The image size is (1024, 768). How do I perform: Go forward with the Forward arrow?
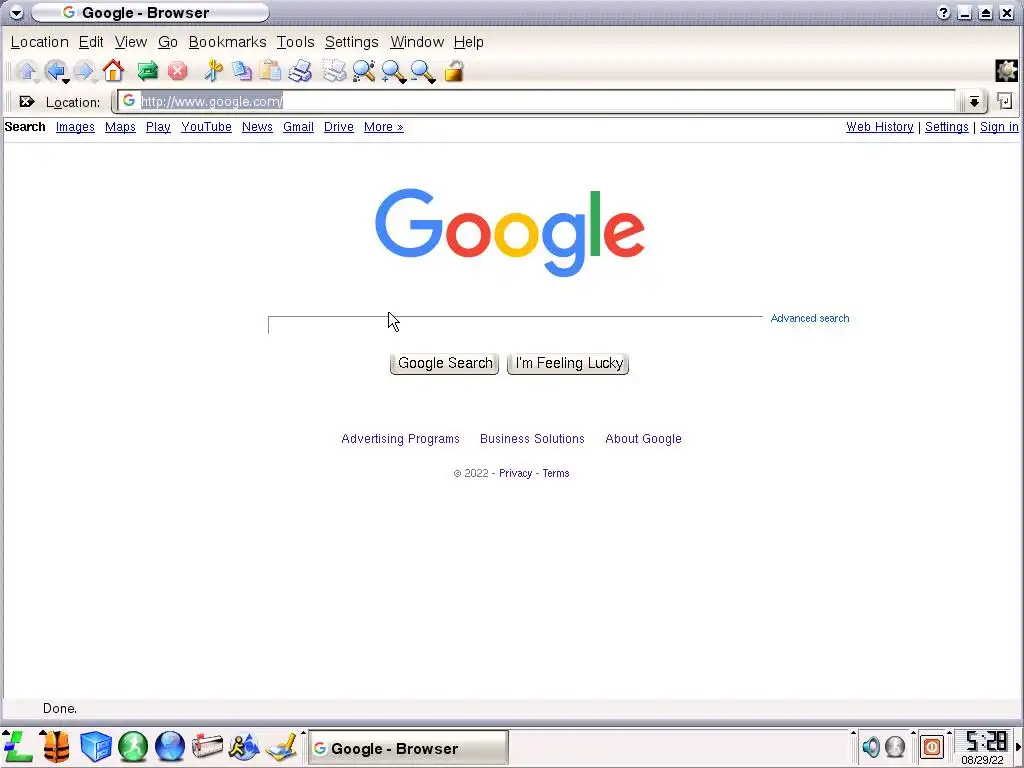coord(84,71)
